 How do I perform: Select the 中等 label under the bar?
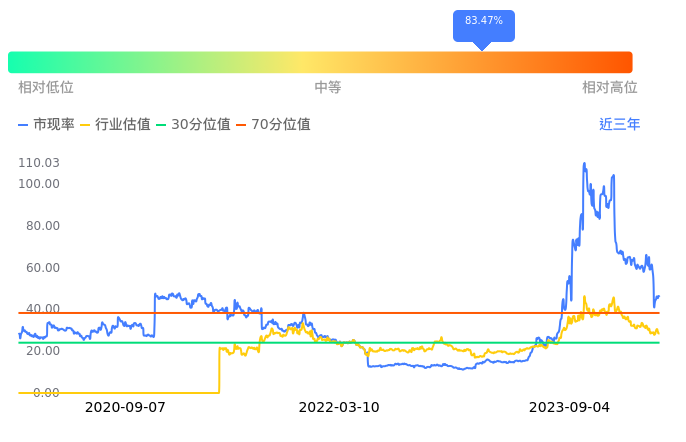click(x=328, y=88)
